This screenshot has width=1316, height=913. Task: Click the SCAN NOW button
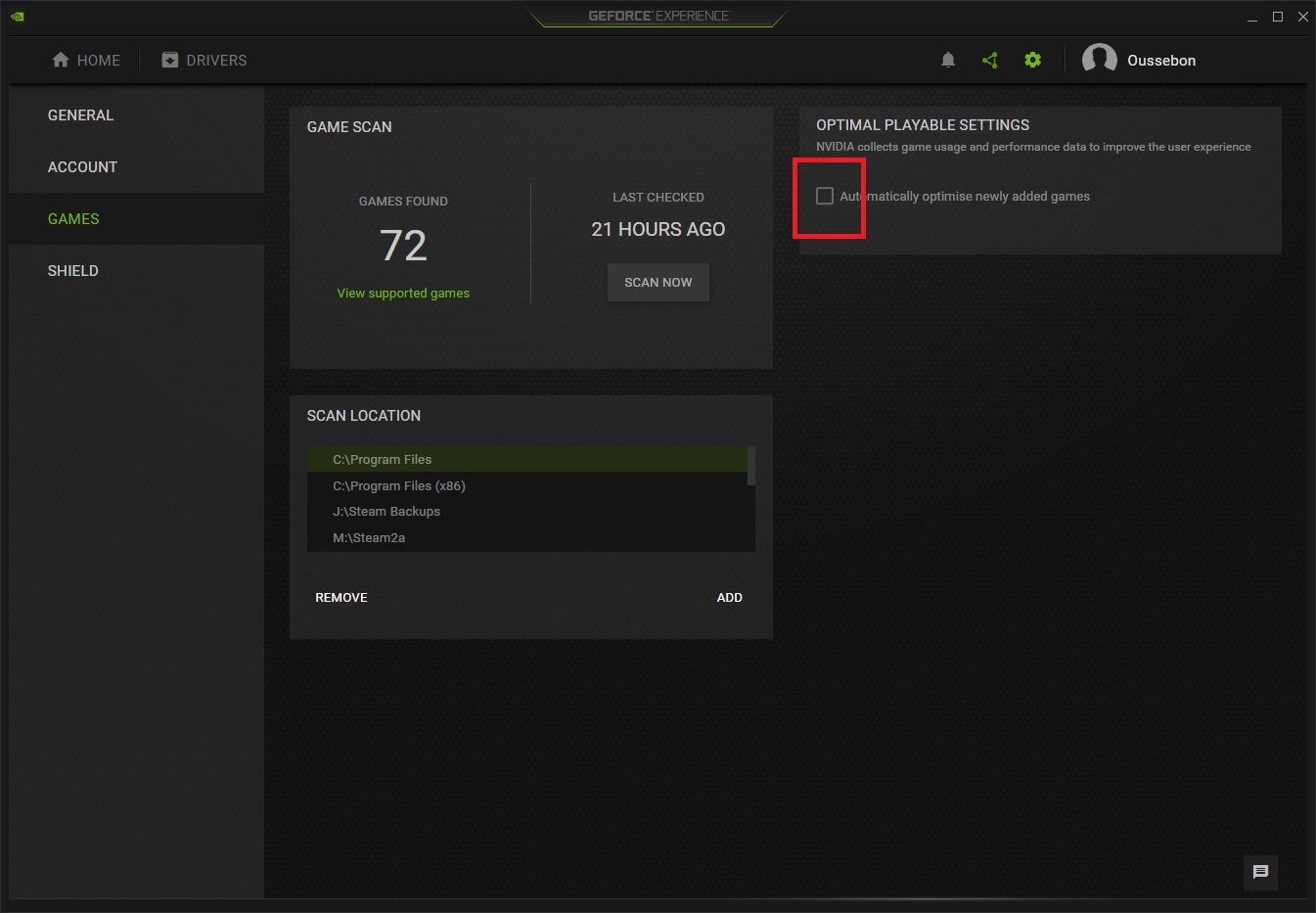658,282
